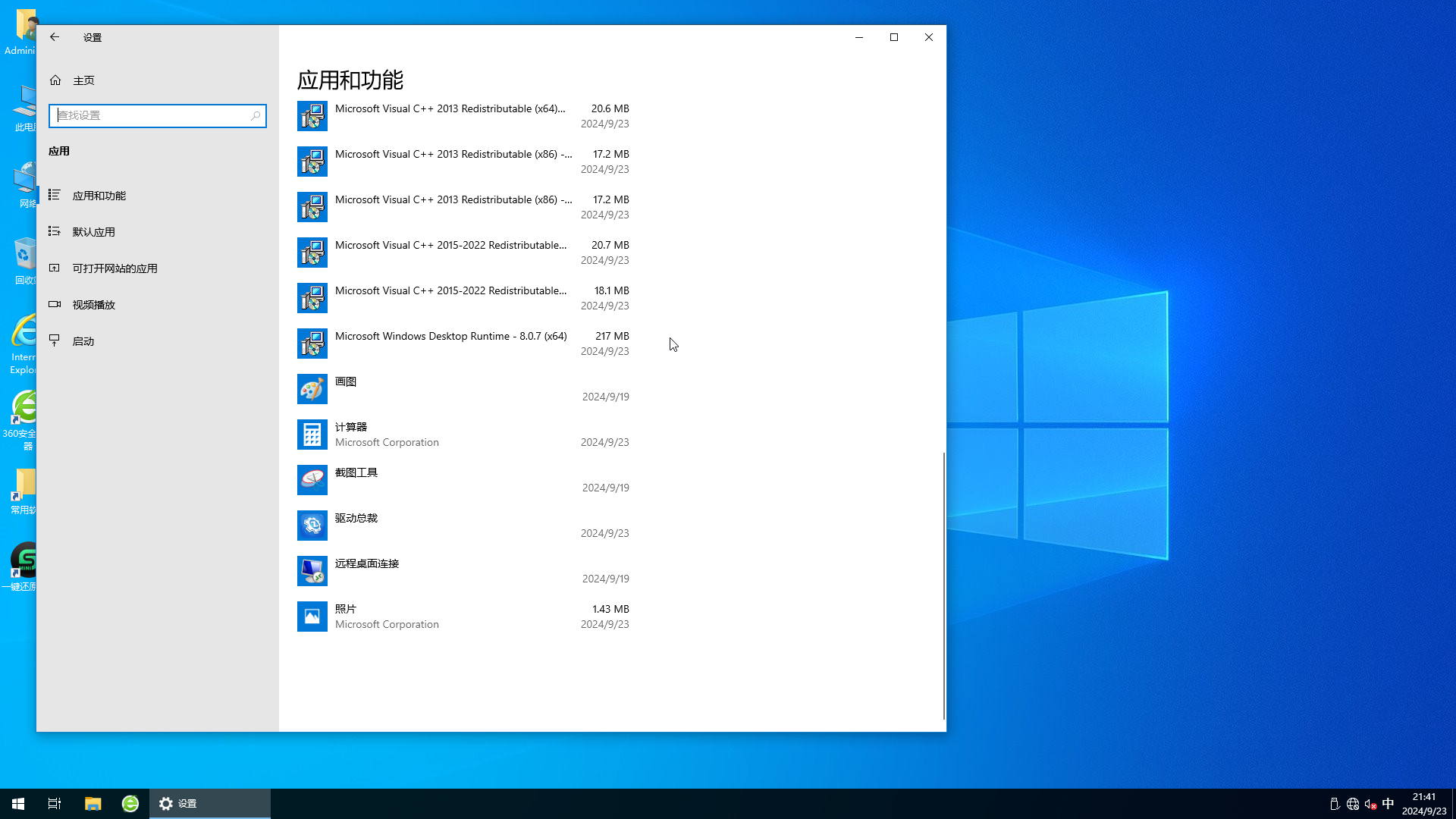Select 应用 category header
Viewport: 1456px width, 819px height.
pyautogui.click(x=58, y=150)
